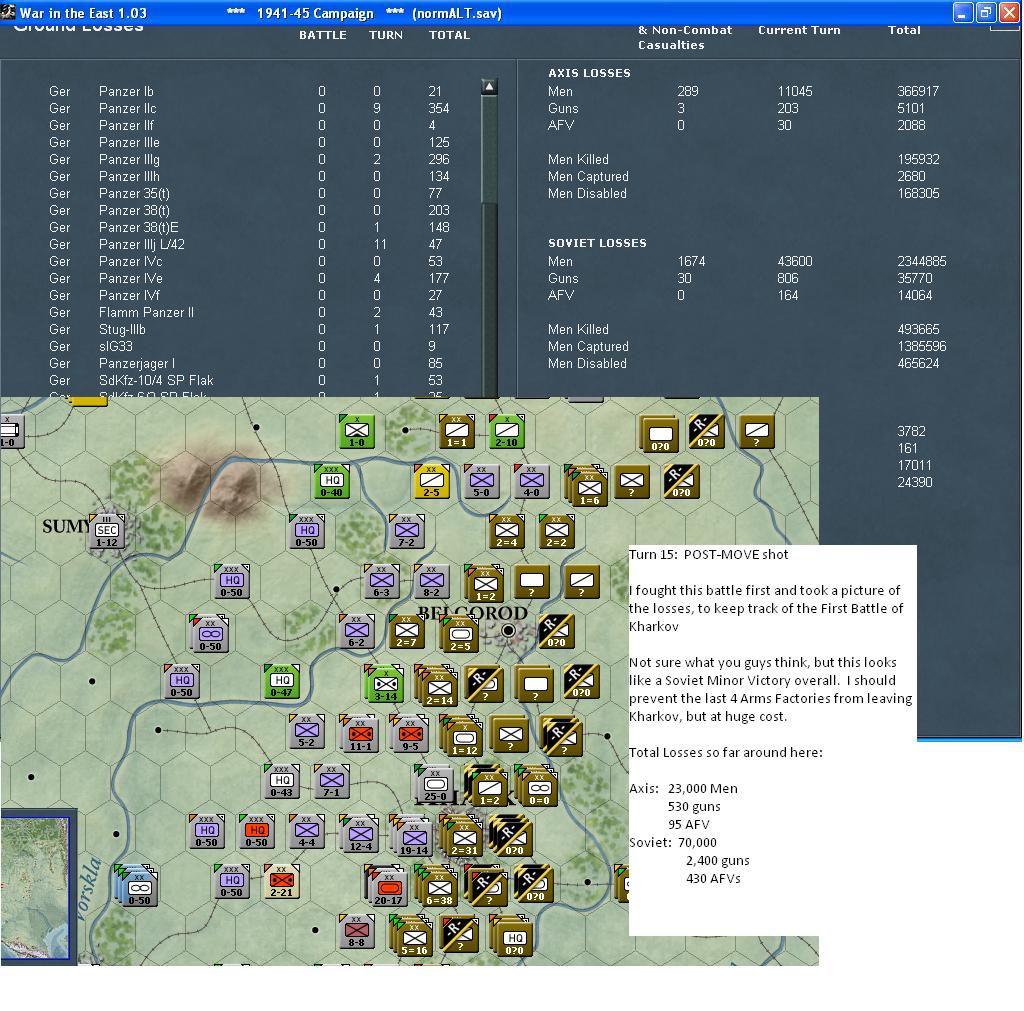Select the yellow 2-5 unit counter
This screenshot has width=1024, height=1011.
pyautogui.click(x=432, y=482)
